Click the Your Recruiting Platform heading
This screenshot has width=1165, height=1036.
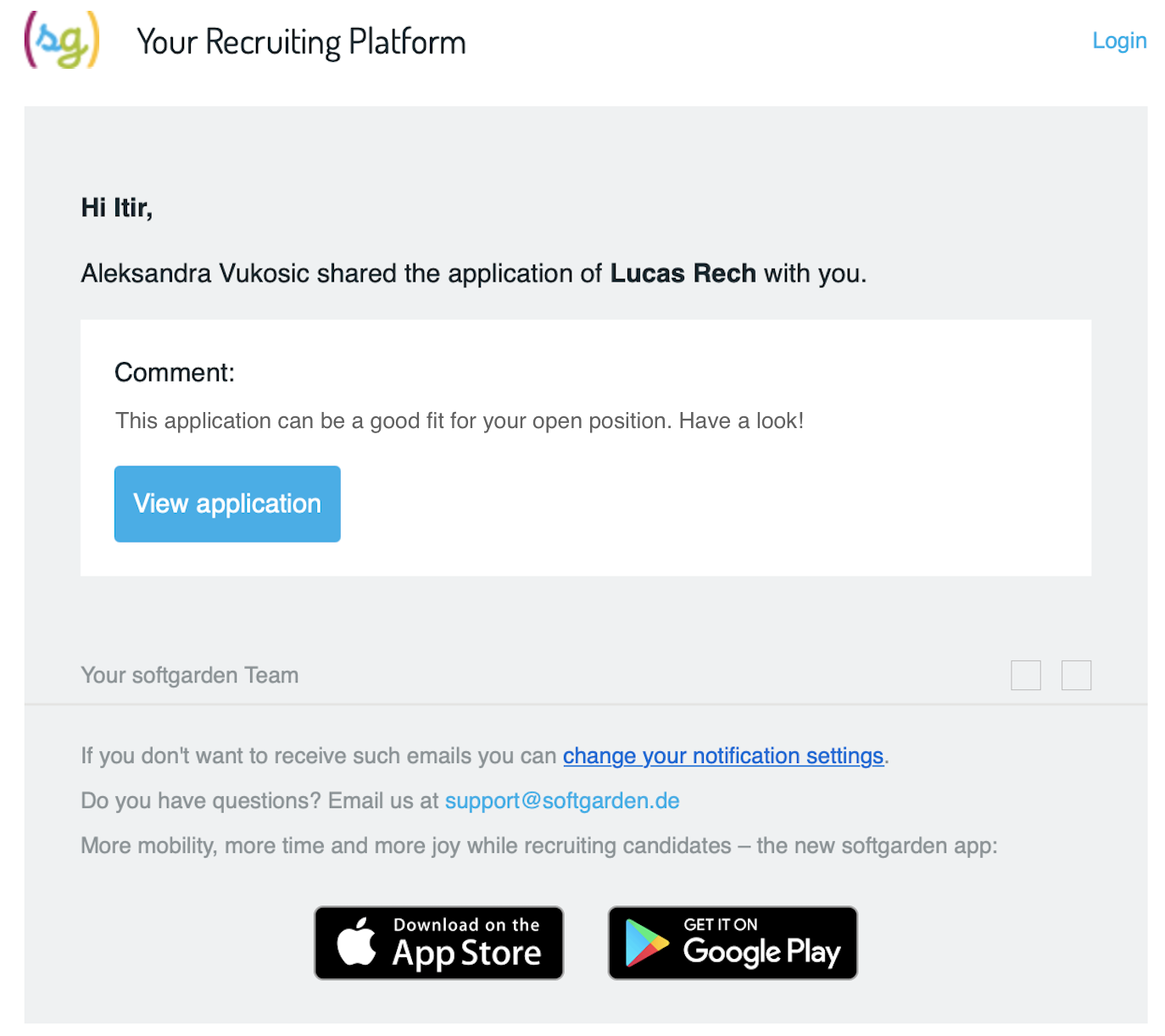[x=301, y=42]
